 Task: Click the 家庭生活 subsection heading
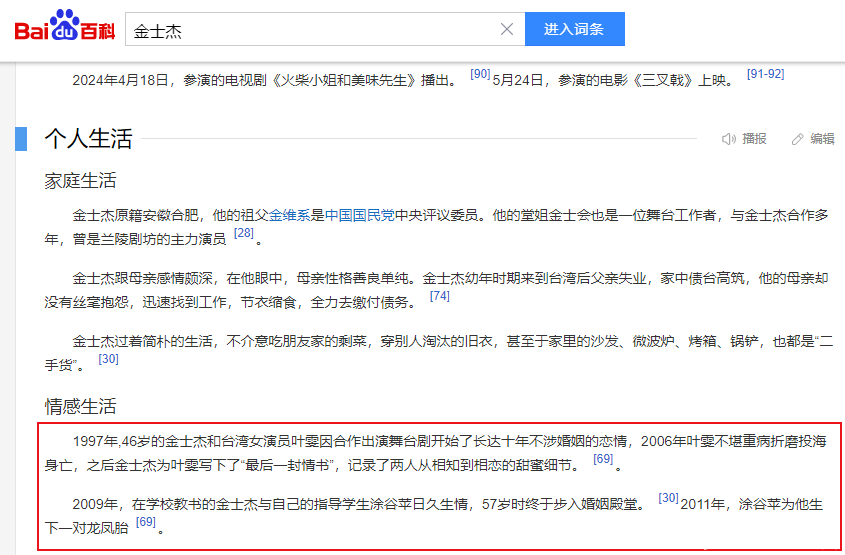[80, 181]
